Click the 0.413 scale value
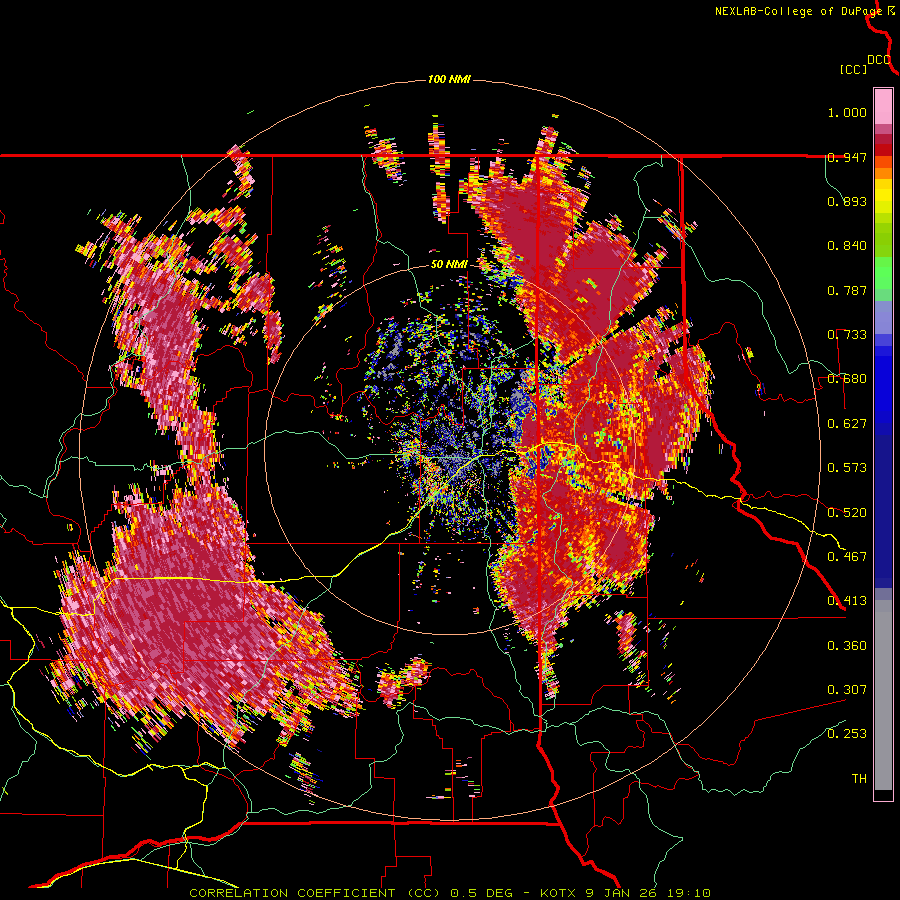The image size is (900, 900). tap(847, 601)
